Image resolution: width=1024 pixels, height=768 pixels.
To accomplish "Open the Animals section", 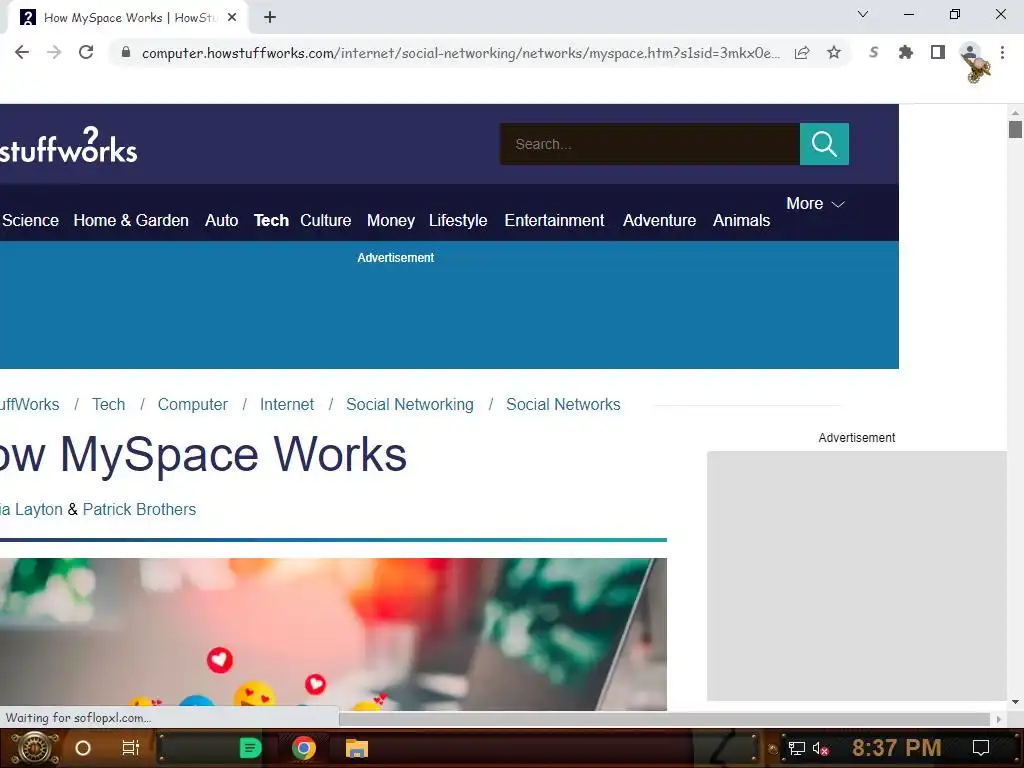I will tap(741, 221).
